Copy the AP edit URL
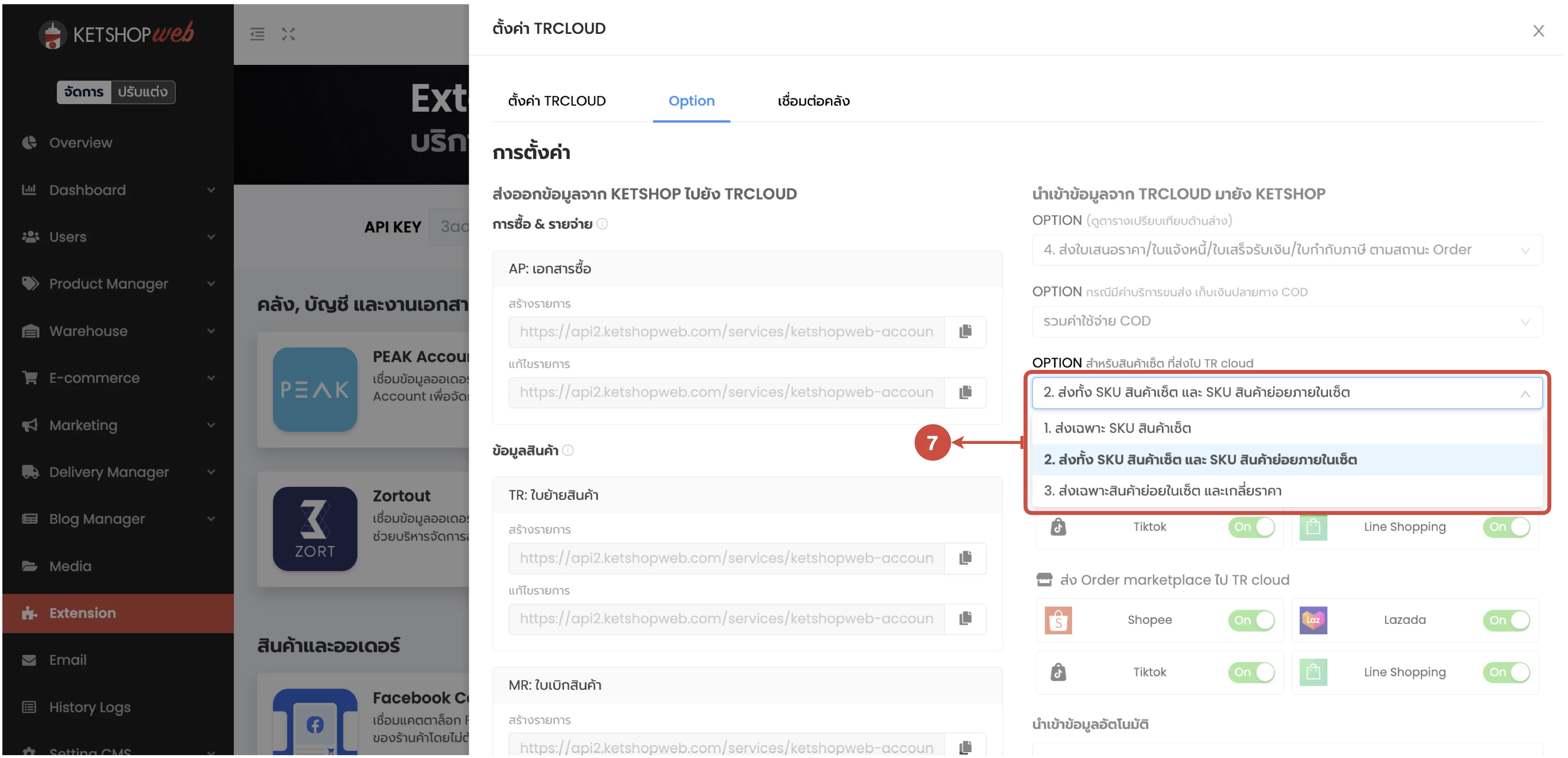Viewport: 1568px width, 758px height. click(x=965, y=393)
